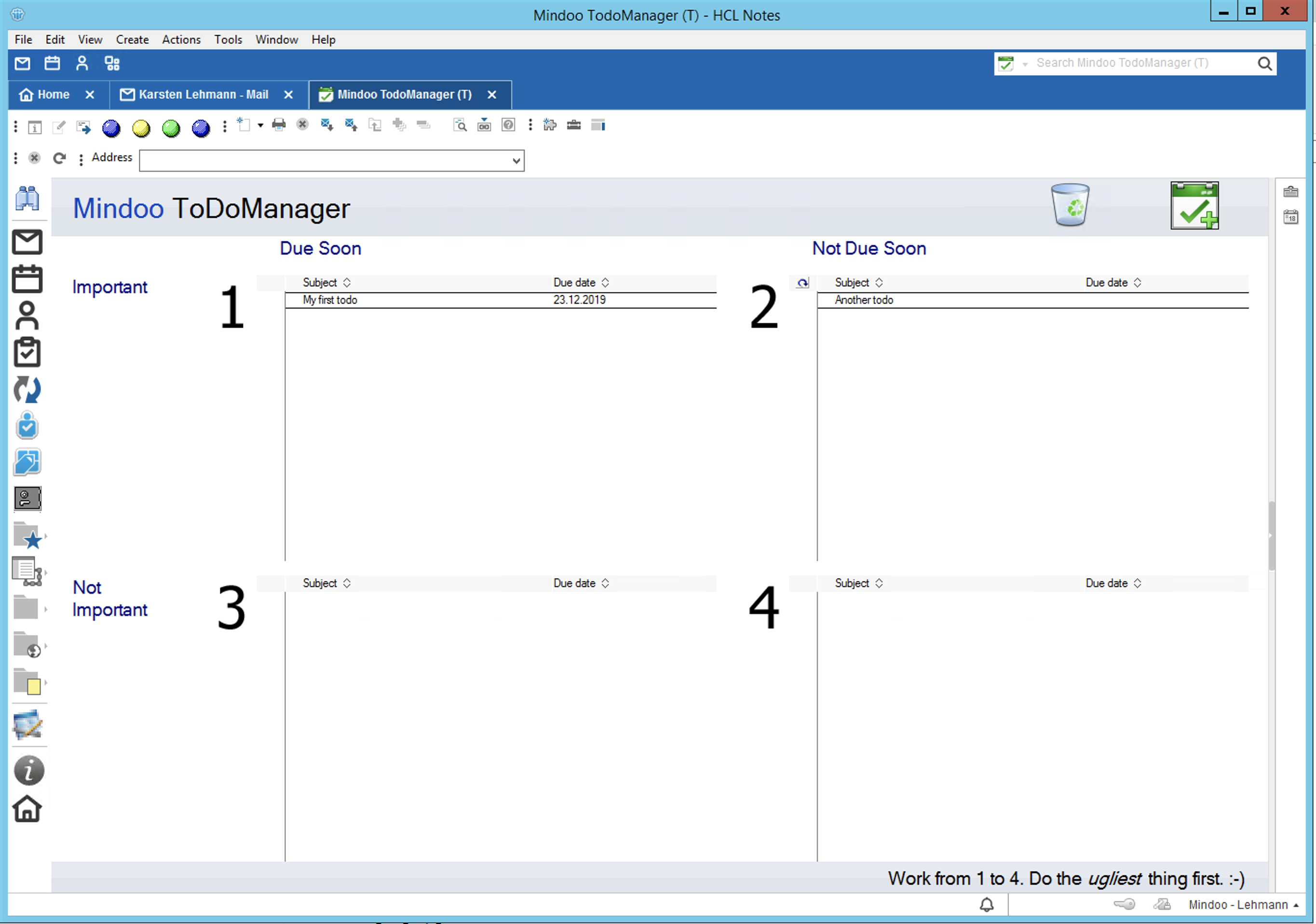Click the notification bell in status bar
Viewport: 1316px width, 924px height.
(987, 905)
